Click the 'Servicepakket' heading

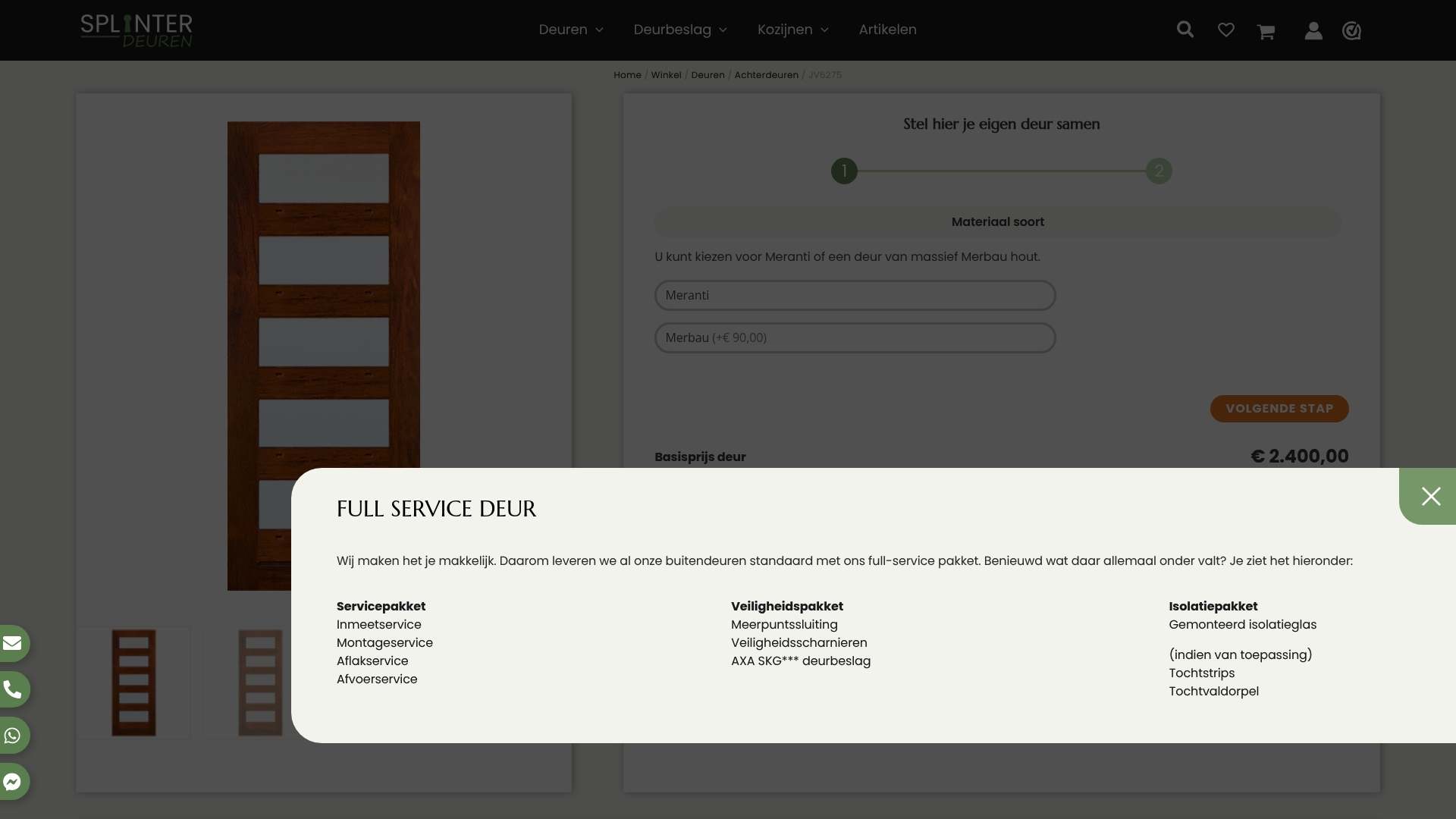pyautogui.click(x=381, y=606)
